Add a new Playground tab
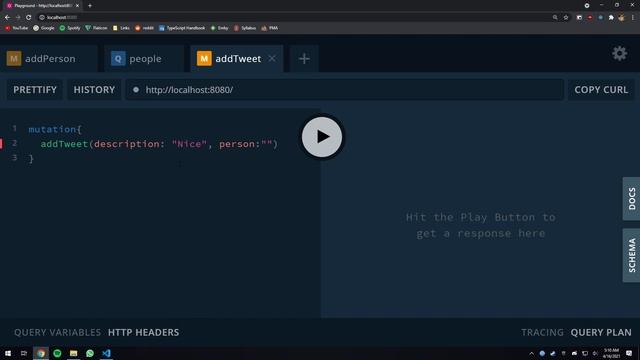This screenshot has width=640, height=360. click(x=304, y=59)
